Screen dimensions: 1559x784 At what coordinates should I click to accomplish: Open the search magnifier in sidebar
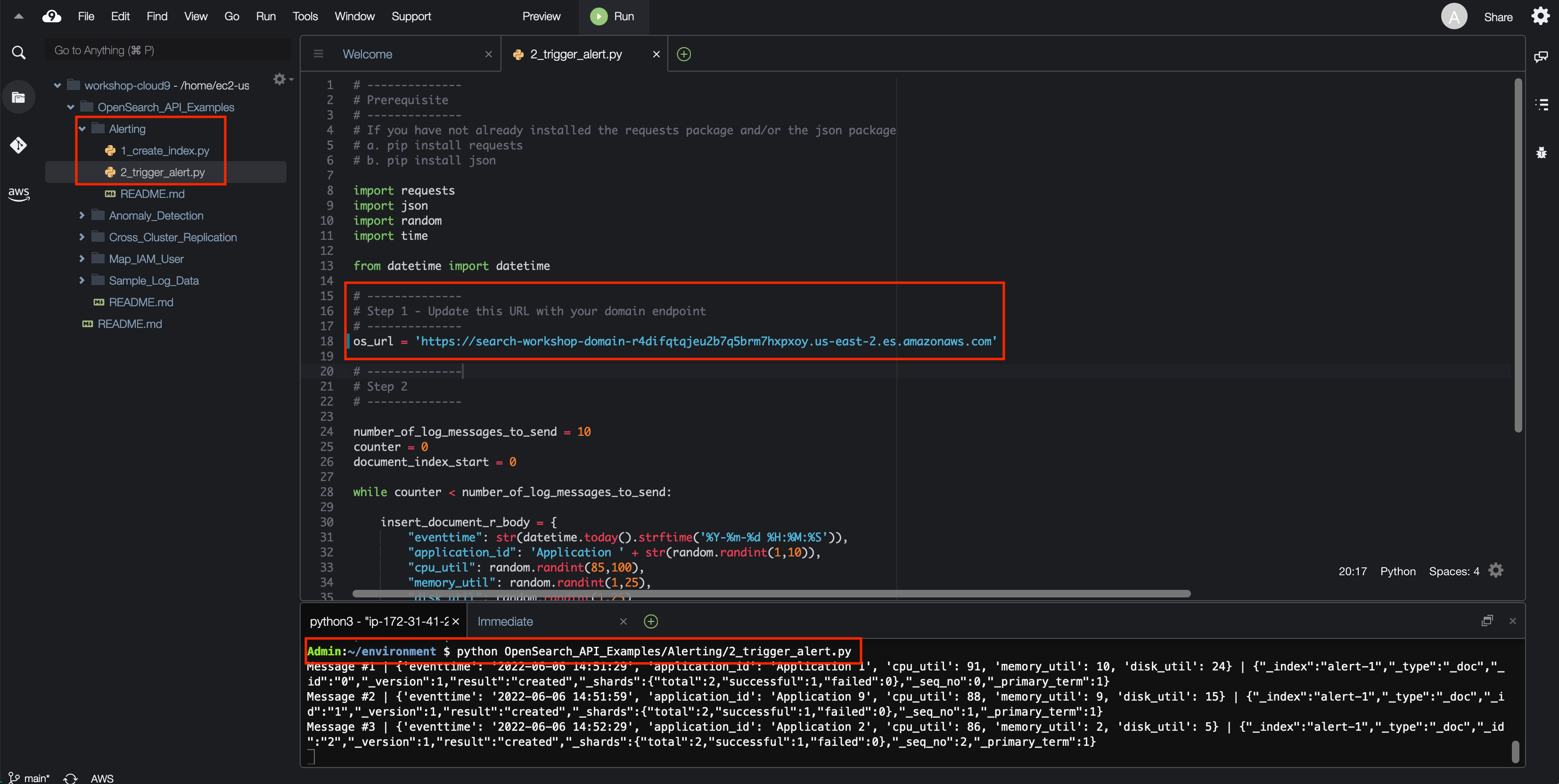point(19,53)
